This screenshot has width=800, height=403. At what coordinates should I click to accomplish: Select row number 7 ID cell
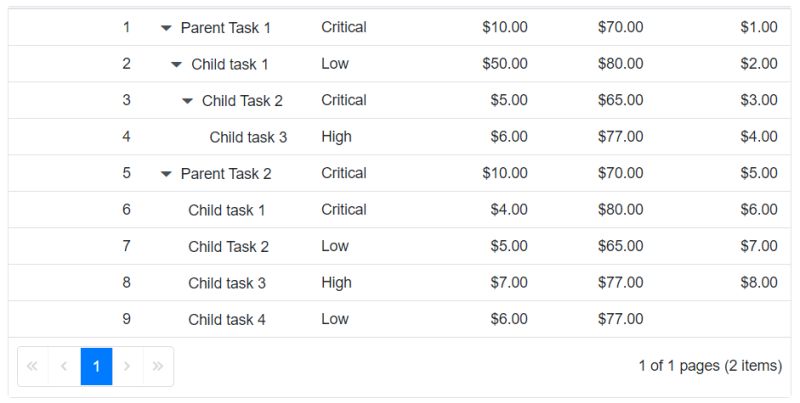pos(126,246)
